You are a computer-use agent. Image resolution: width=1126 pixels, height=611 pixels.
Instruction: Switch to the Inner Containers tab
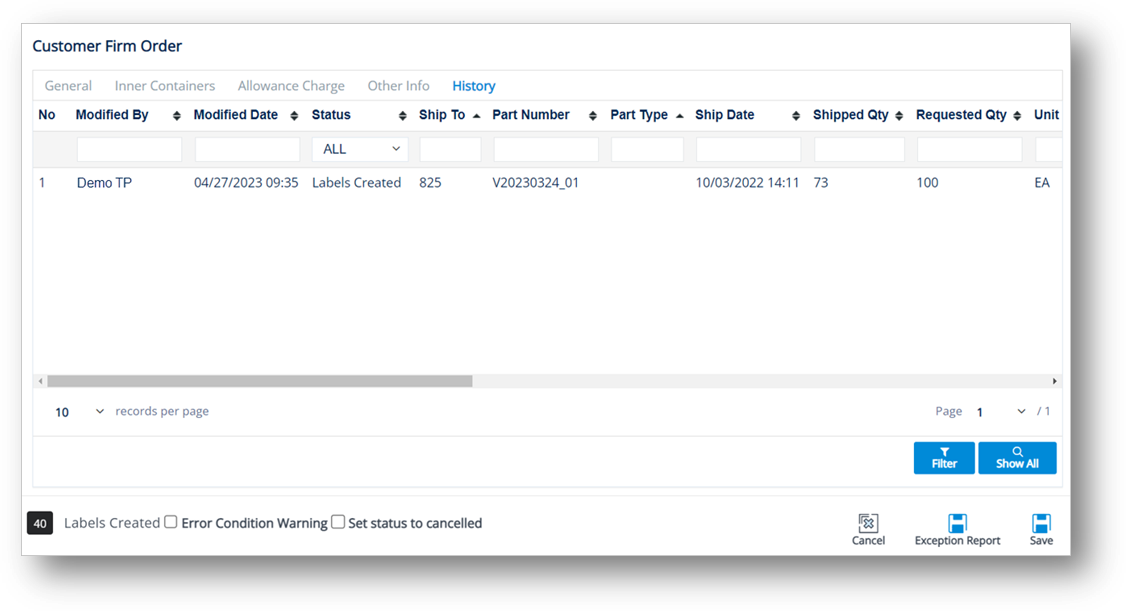coord(164,85)
